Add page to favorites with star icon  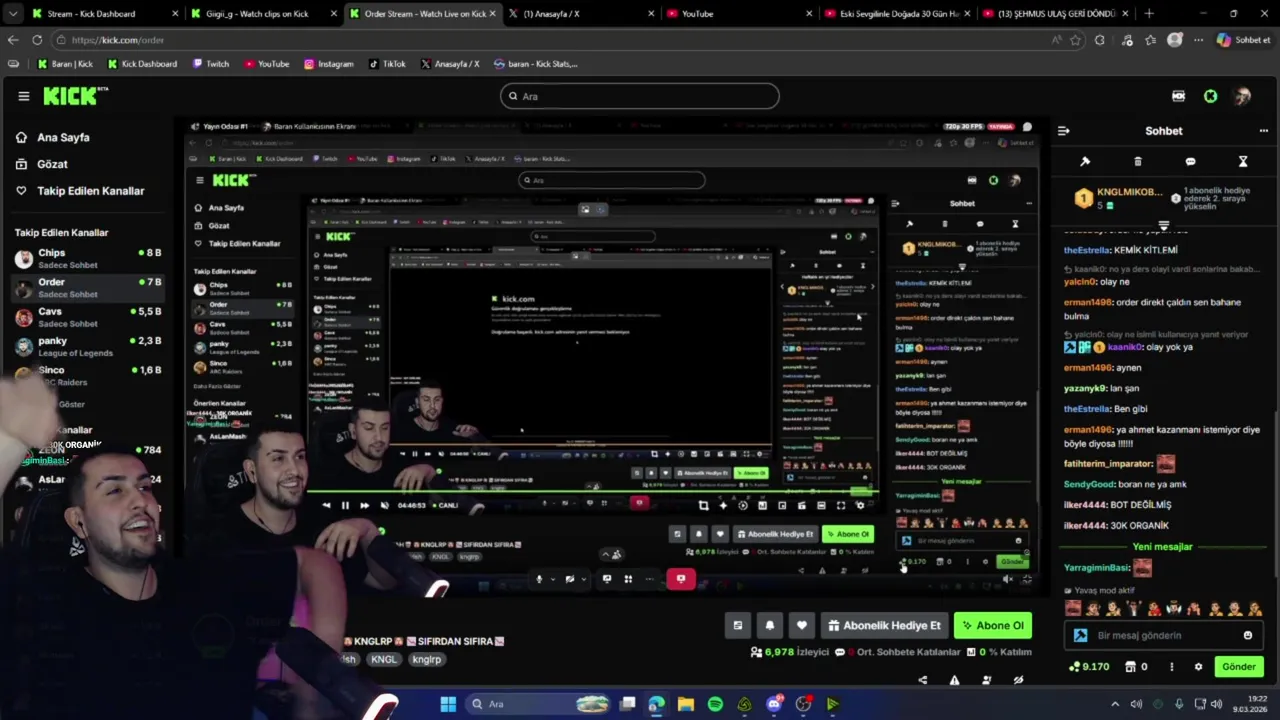(1076, 40)
